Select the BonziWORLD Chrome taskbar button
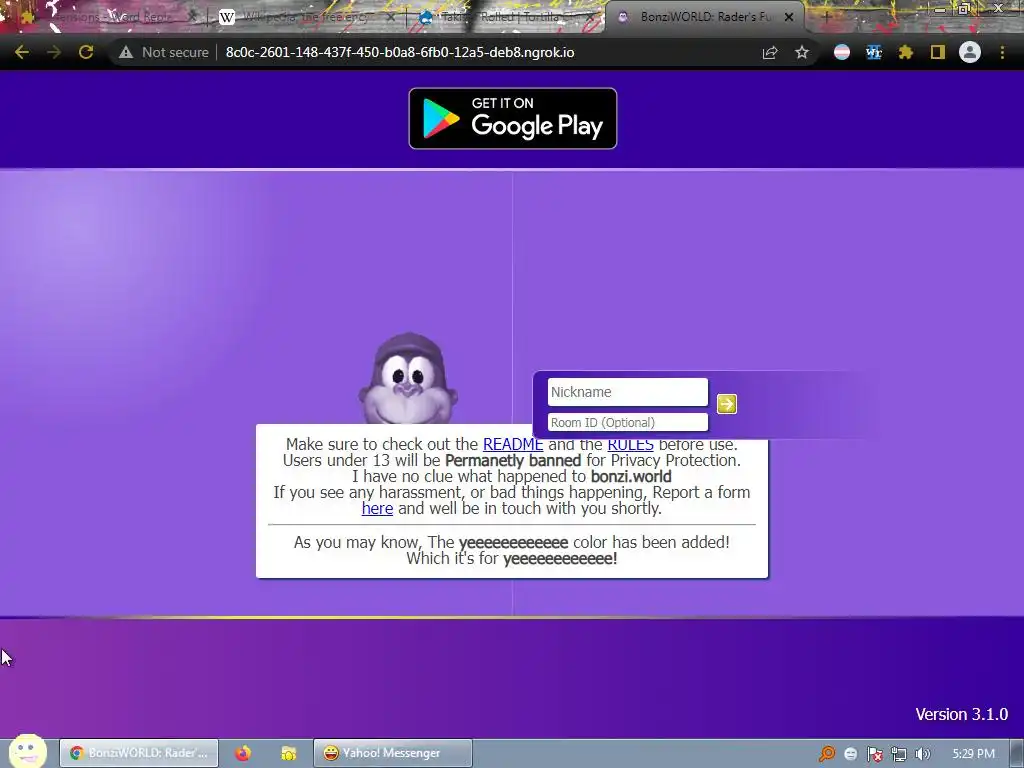This screenshot has height=768, width=1024. point(139,753)
